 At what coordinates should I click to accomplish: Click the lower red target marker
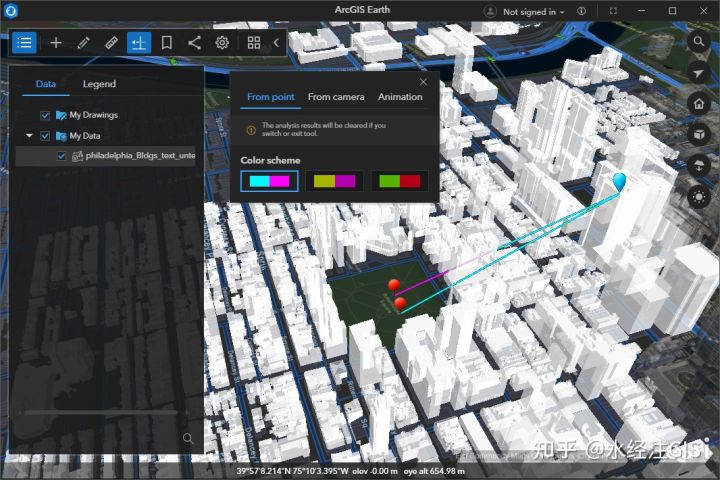pyautogui.click(x=400, y=304)
